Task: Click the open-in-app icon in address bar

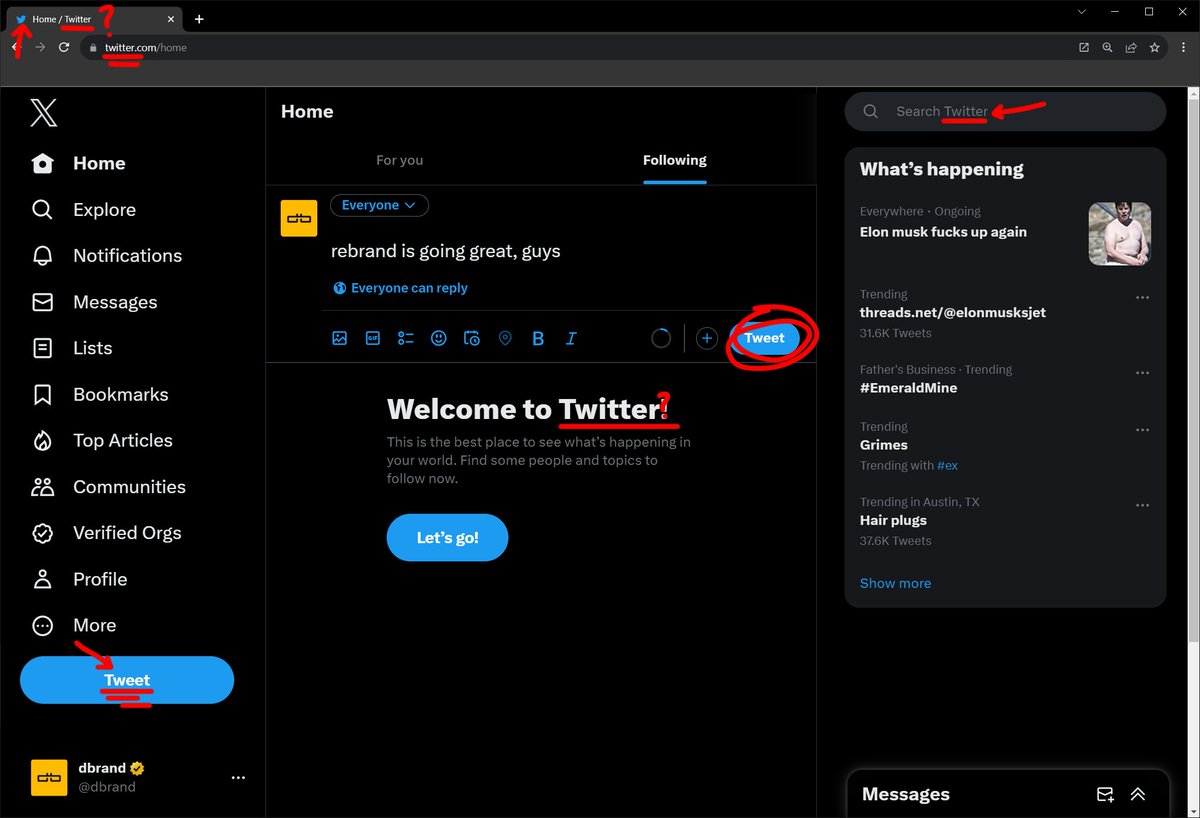Action: tap(1083, 47)
